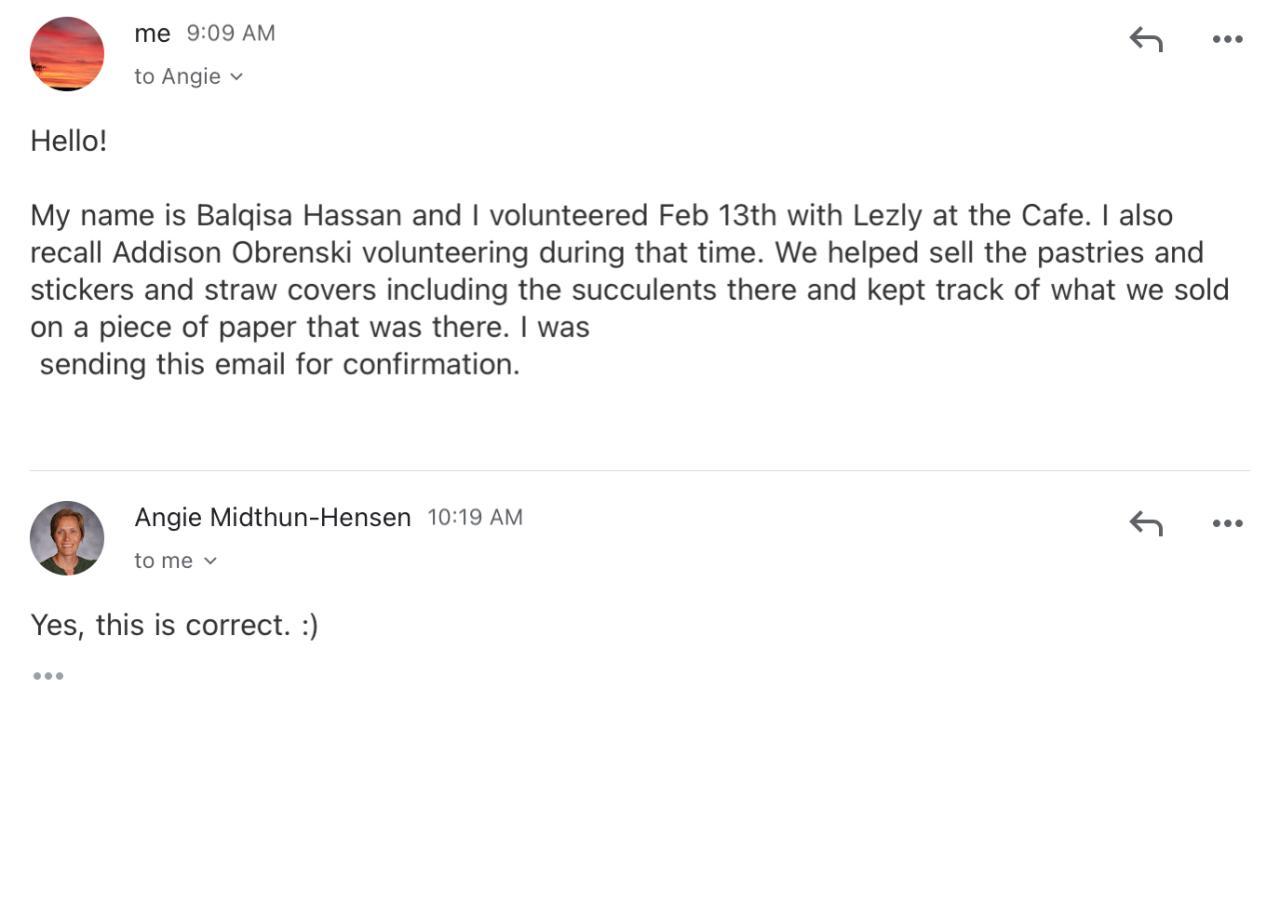Click the "sending this email for confirmation." line
Viewport: 1280px width, 920px height.
point(280,364)
